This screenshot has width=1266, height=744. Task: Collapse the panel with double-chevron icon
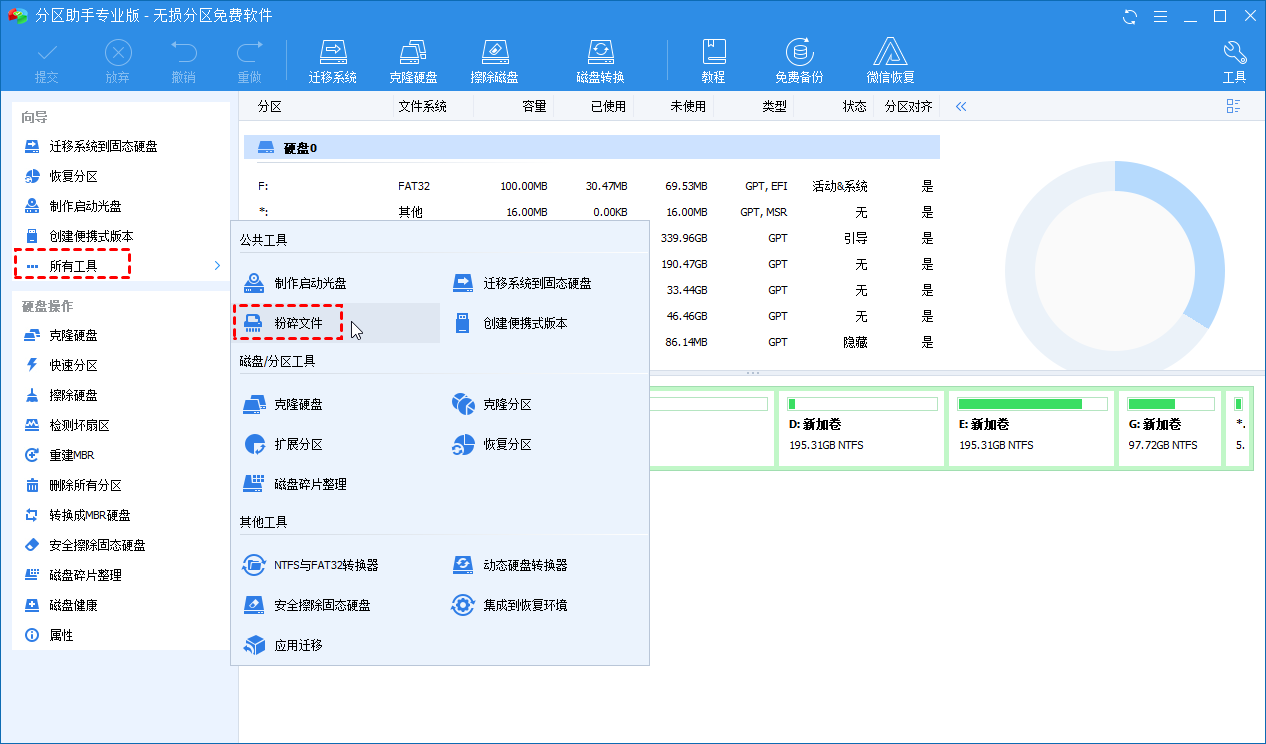coord(961,106)
